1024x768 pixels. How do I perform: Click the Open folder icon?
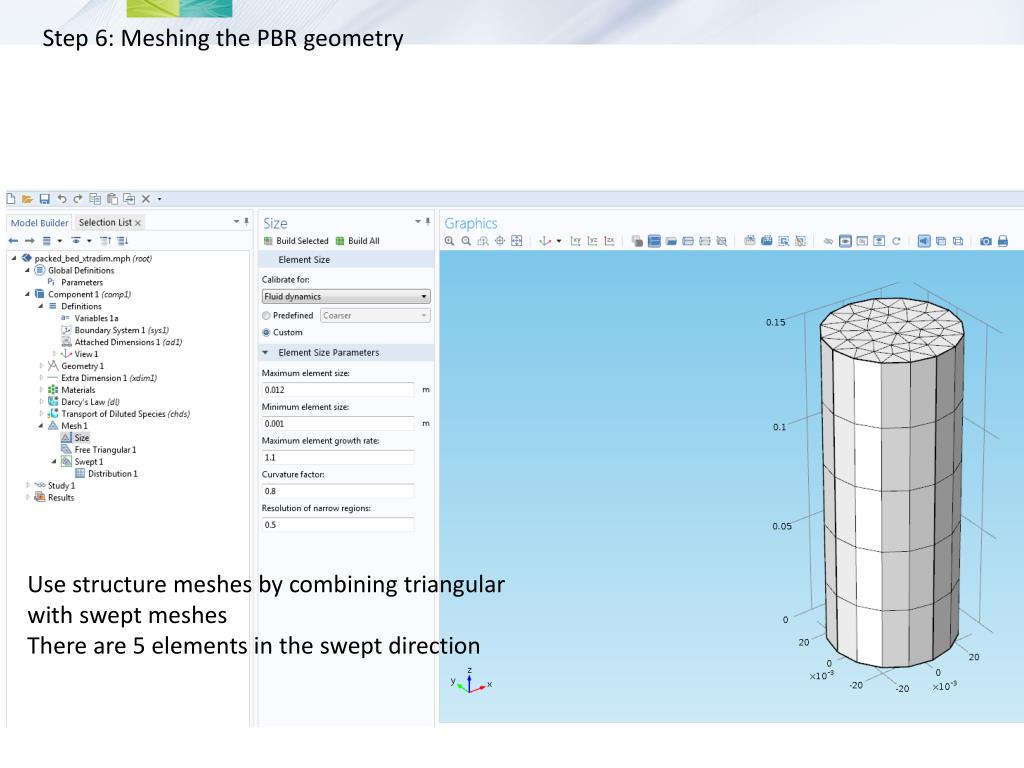(x=27, y=199)
